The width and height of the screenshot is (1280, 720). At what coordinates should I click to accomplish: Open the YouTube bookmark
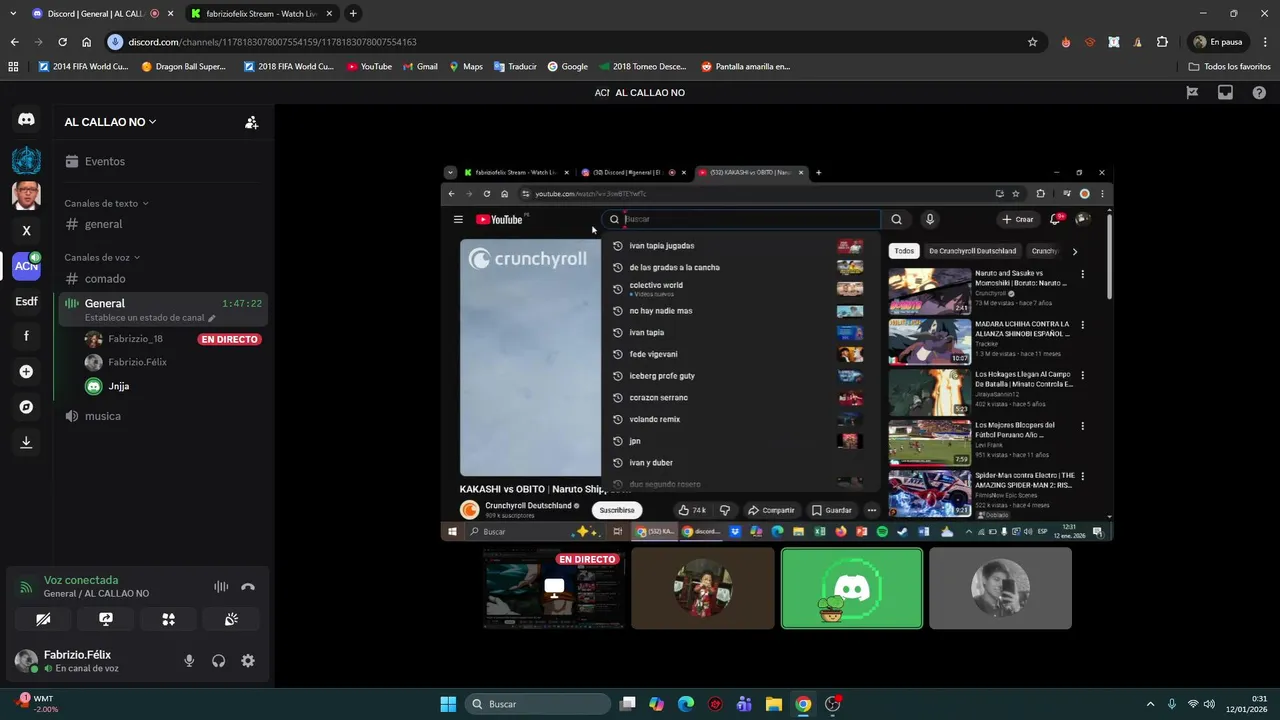(x=369, y=66)
